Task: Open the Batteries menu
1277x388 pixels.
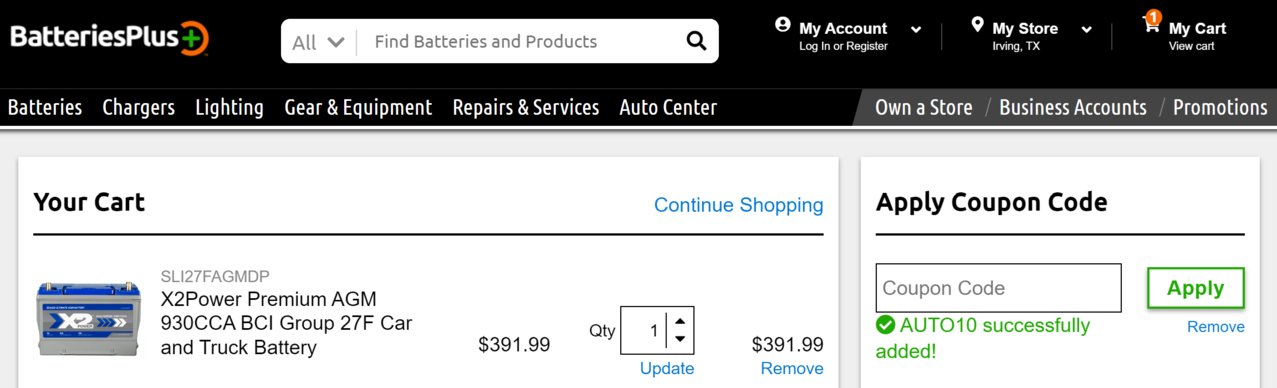Action: point(45,107)
